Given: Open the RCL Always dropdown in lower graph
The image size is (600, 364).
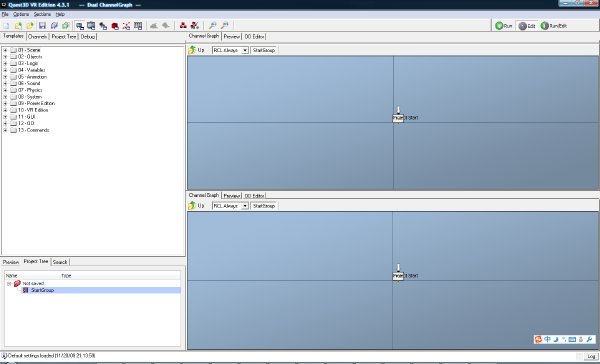Looking at the screenshot, I should pos(245,206).
